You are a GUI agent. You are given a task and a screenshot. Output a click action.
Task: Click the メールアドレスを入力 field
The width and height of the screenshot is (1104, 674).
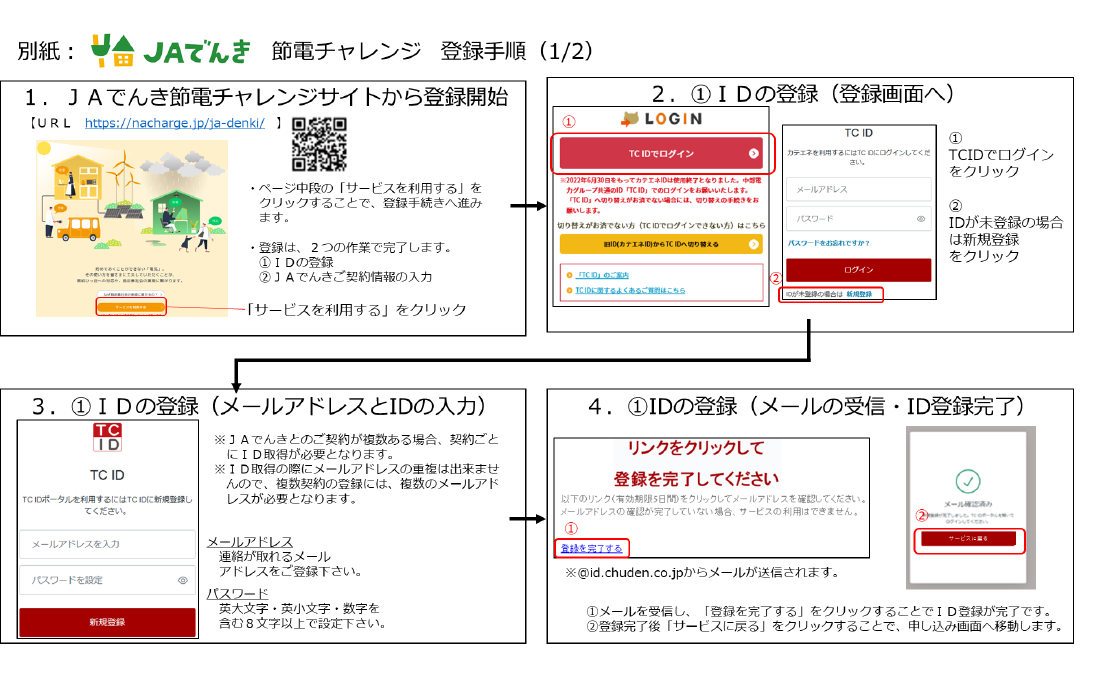pos(107,544)
